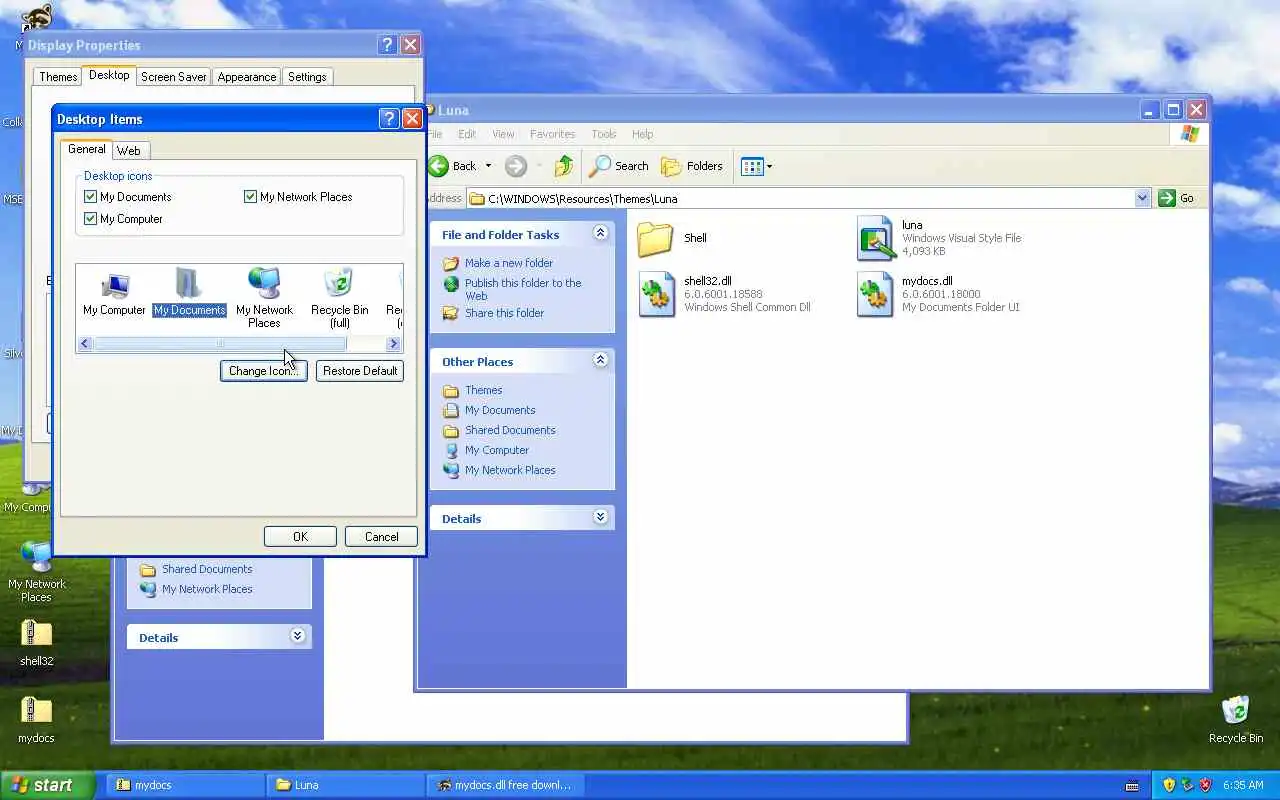This screenshot has height=800, width=1280.
Task: Open Search in Luna toolbar
Action: coord(619,166)
